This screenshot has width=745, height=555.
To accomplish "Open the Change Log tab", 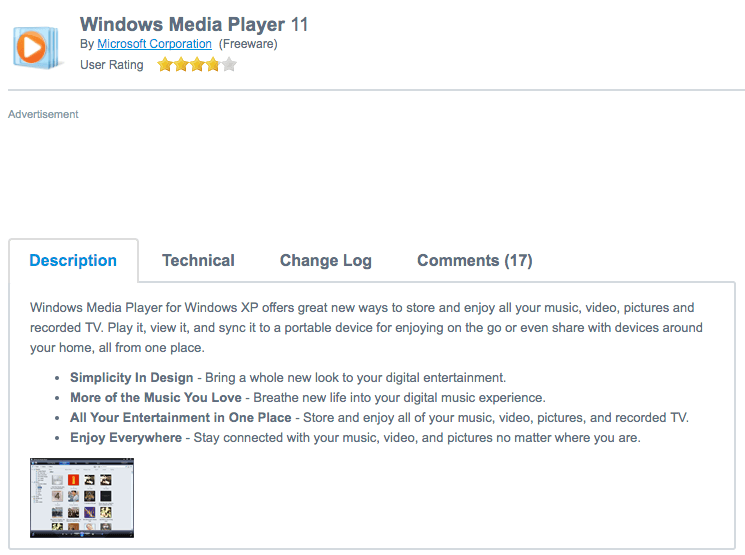I will click(325, 260).
